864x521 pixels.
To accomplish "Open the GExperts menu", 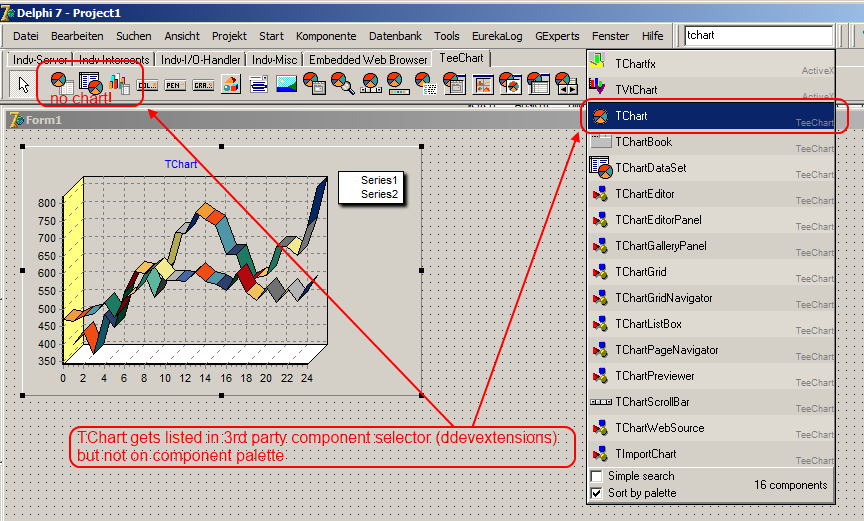I will tap(557, 36).
